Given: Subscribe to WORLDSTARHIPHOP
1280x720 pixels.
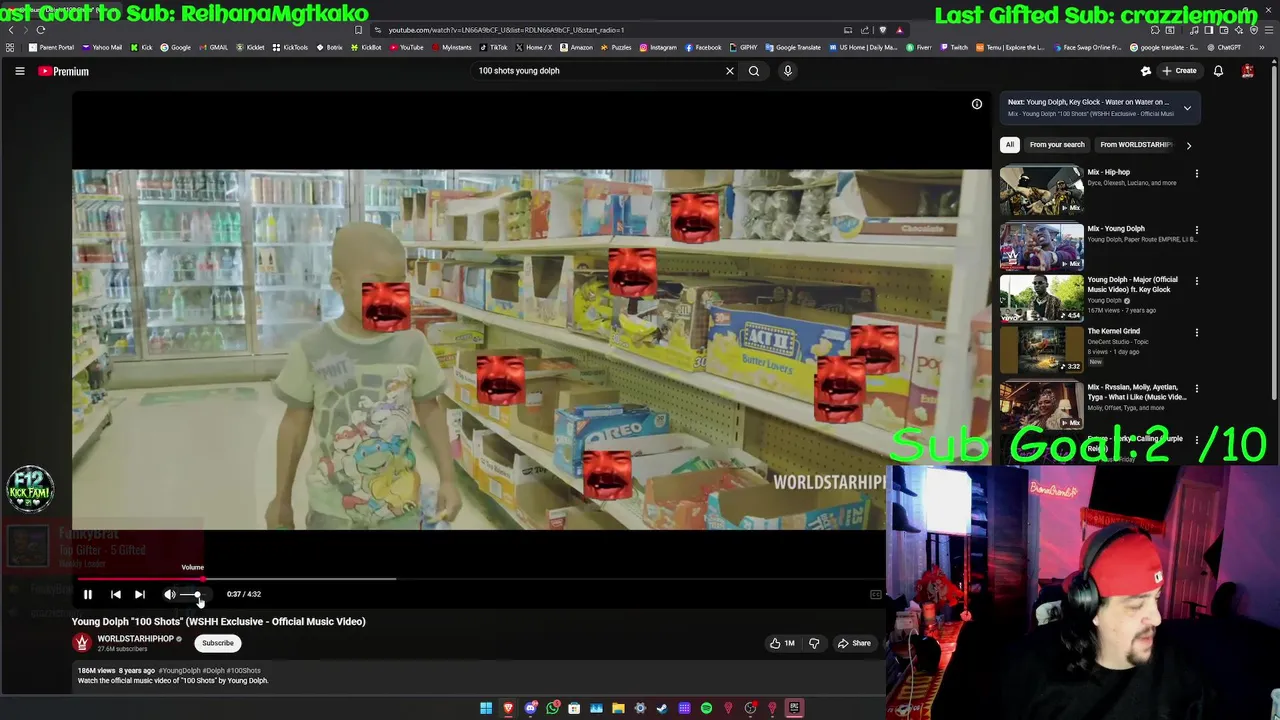Looking at the screenshot, I should [x=217, y=643].
